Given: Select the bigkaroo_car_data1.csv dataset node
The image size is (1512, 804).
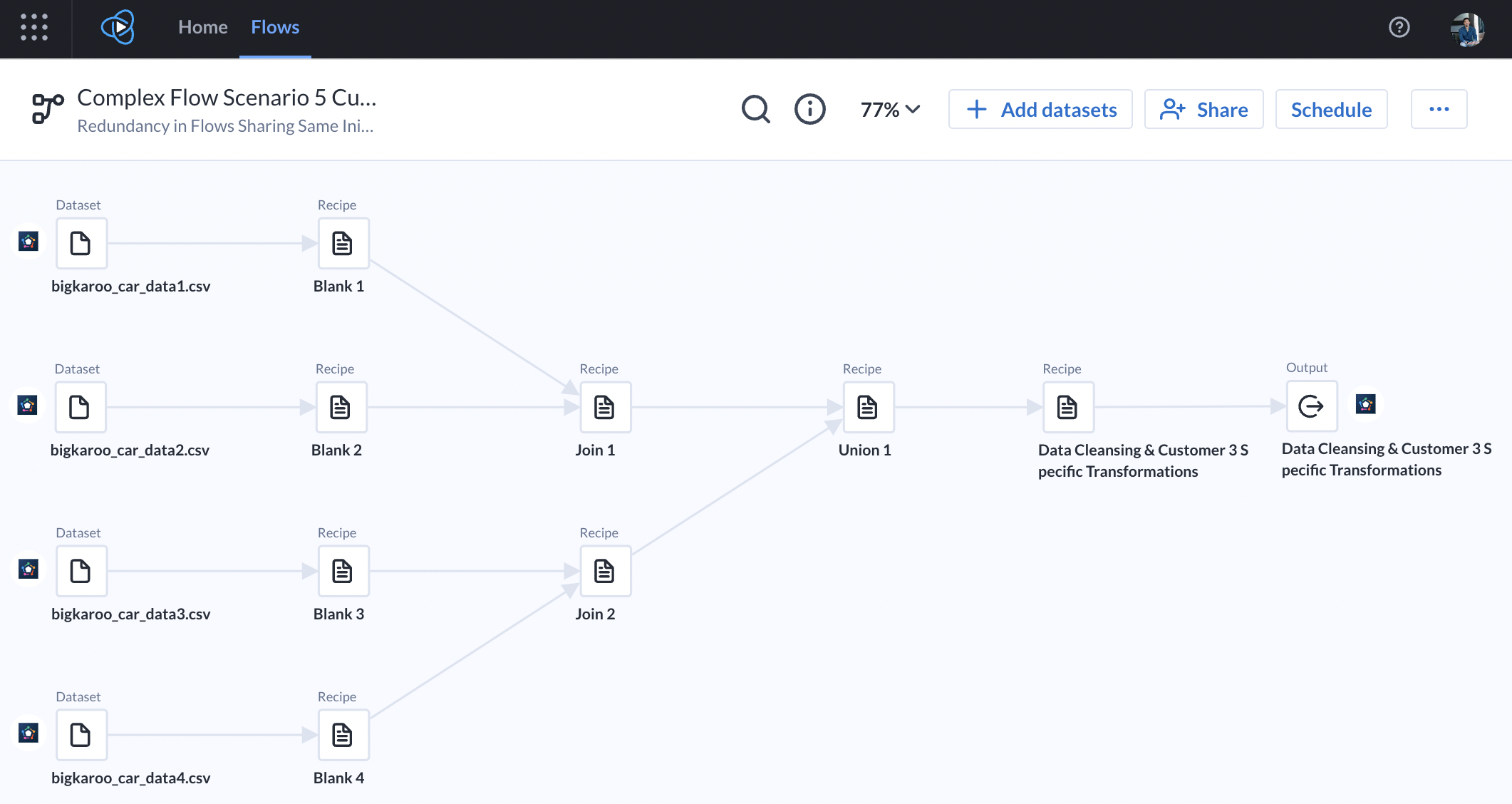Looking at the screenshot, I should [x=81, y=243].
